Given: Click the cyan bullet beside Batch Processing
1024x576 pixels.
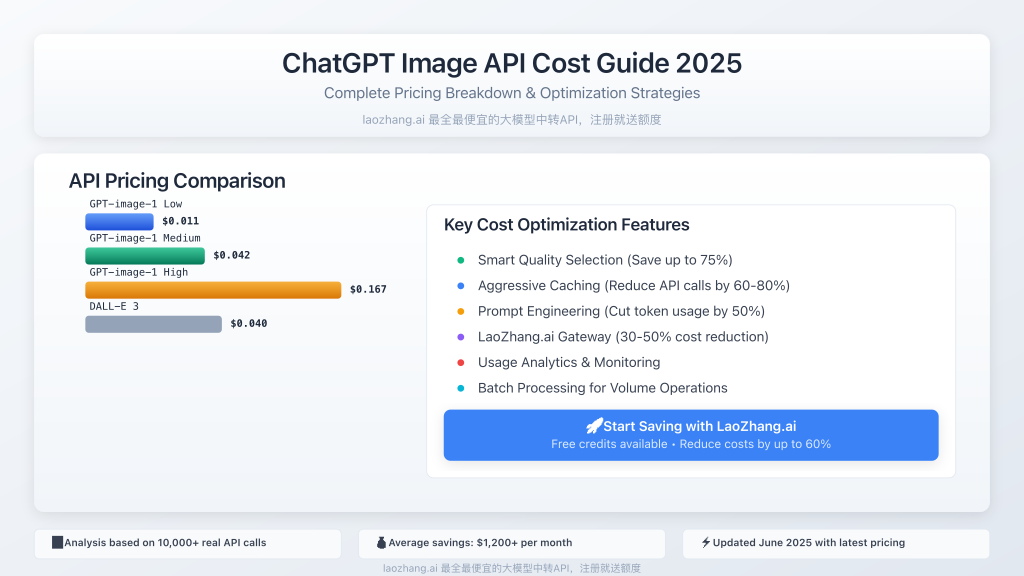Looking at the screenshot, I should click(461, 388).
